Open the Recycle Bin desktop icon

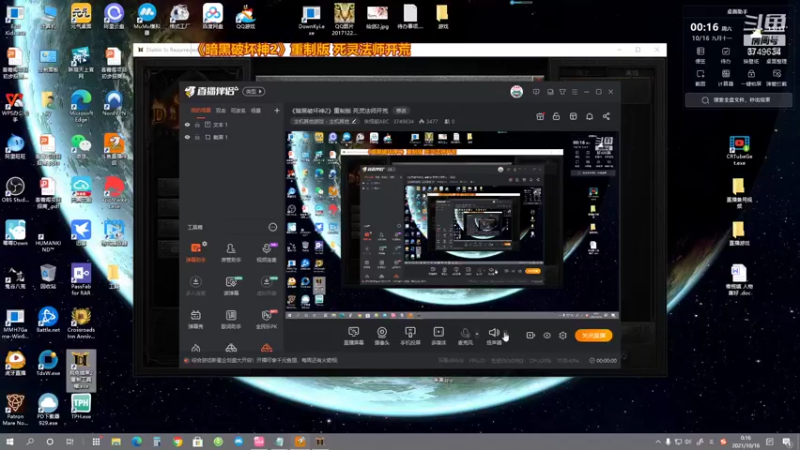point(48,277)
